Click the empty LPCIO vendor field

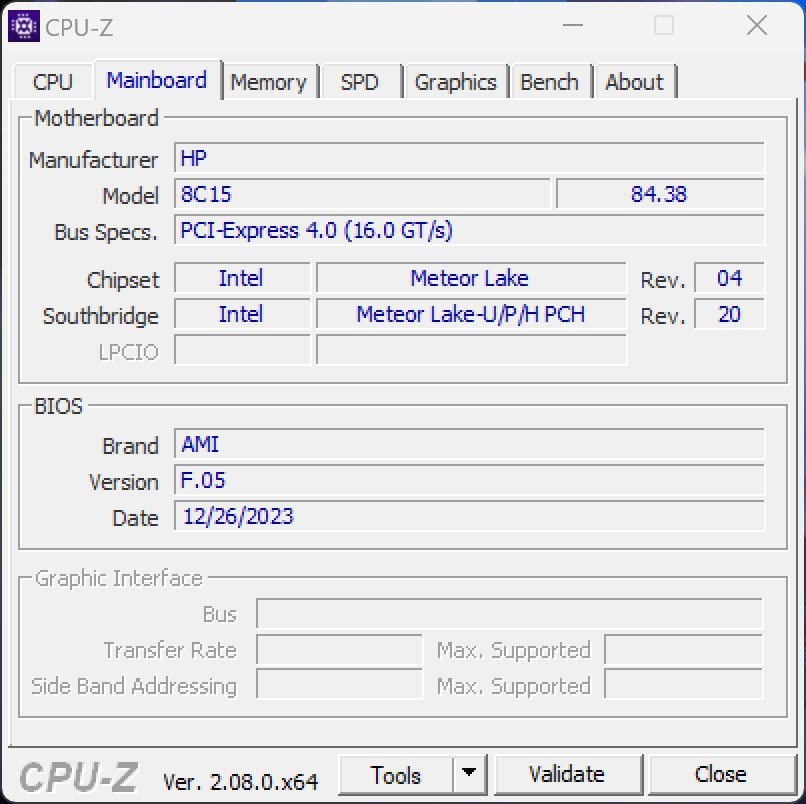[242, 350]
